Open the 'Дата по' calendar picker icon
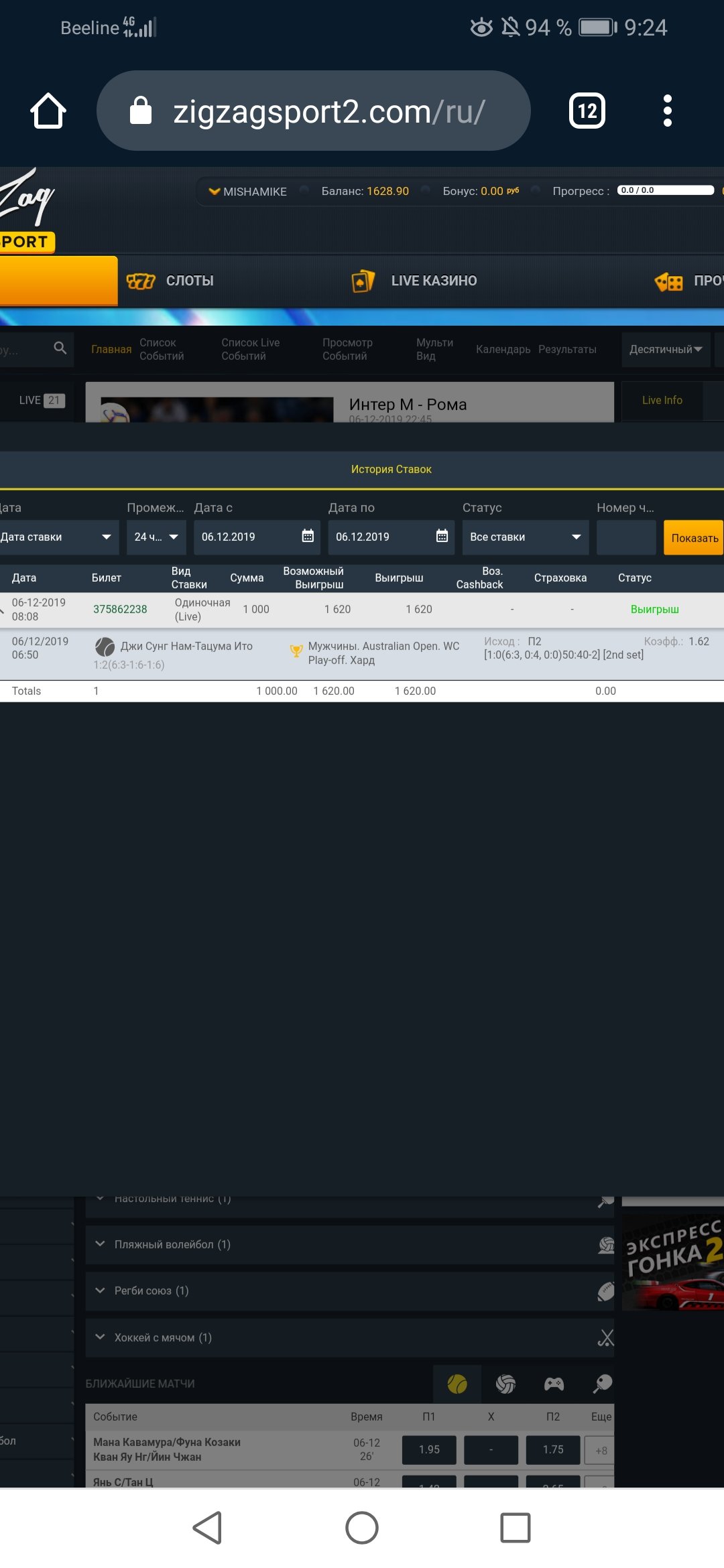 [442, 536]
